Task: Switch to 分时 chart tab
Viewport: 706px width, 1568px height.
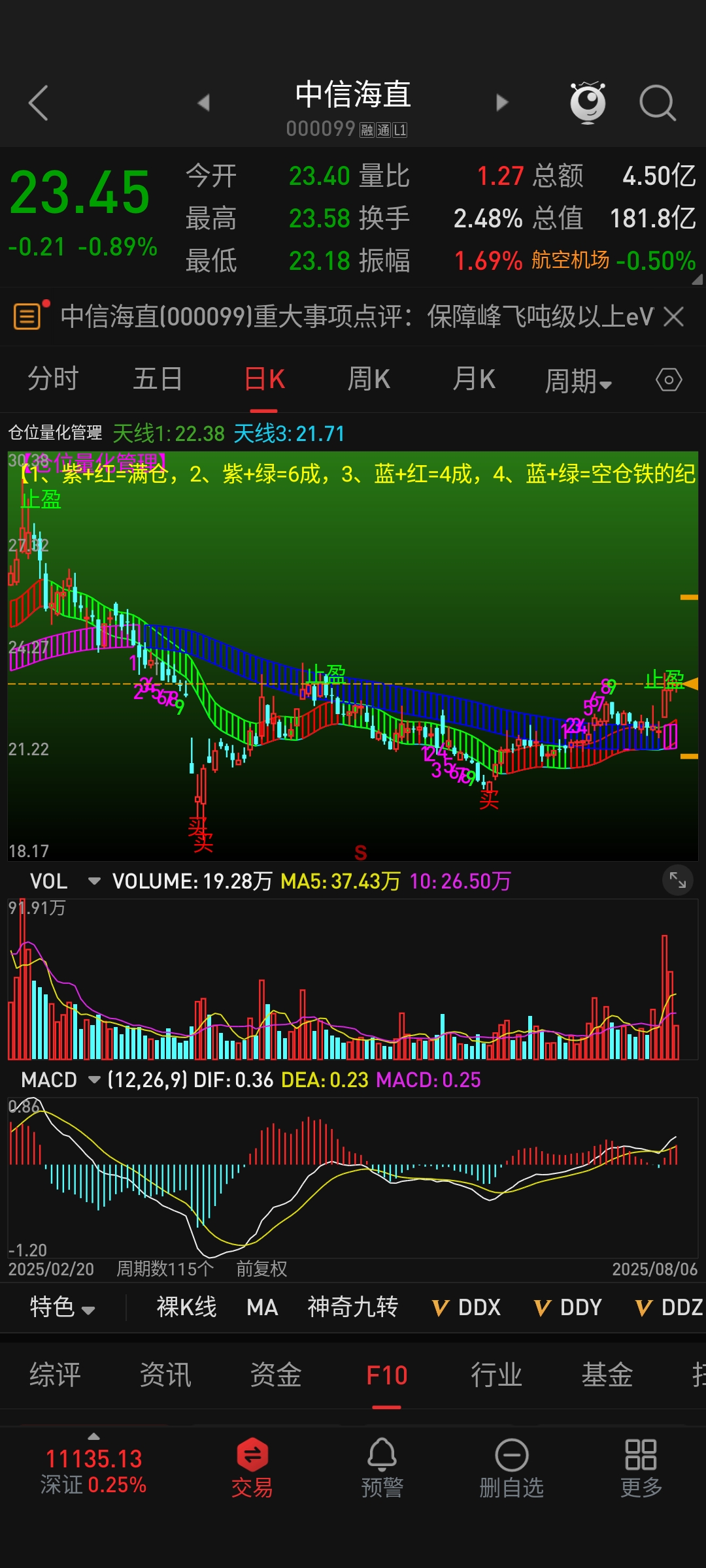Action: [x=52, y=379]
